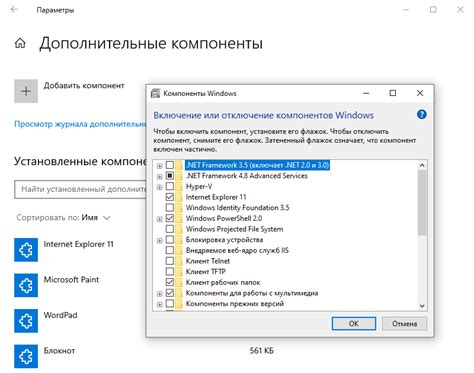Enable Windows Identity Foundation 3.5 checkbox
The image size is (474, 373).
click(170, 208)
